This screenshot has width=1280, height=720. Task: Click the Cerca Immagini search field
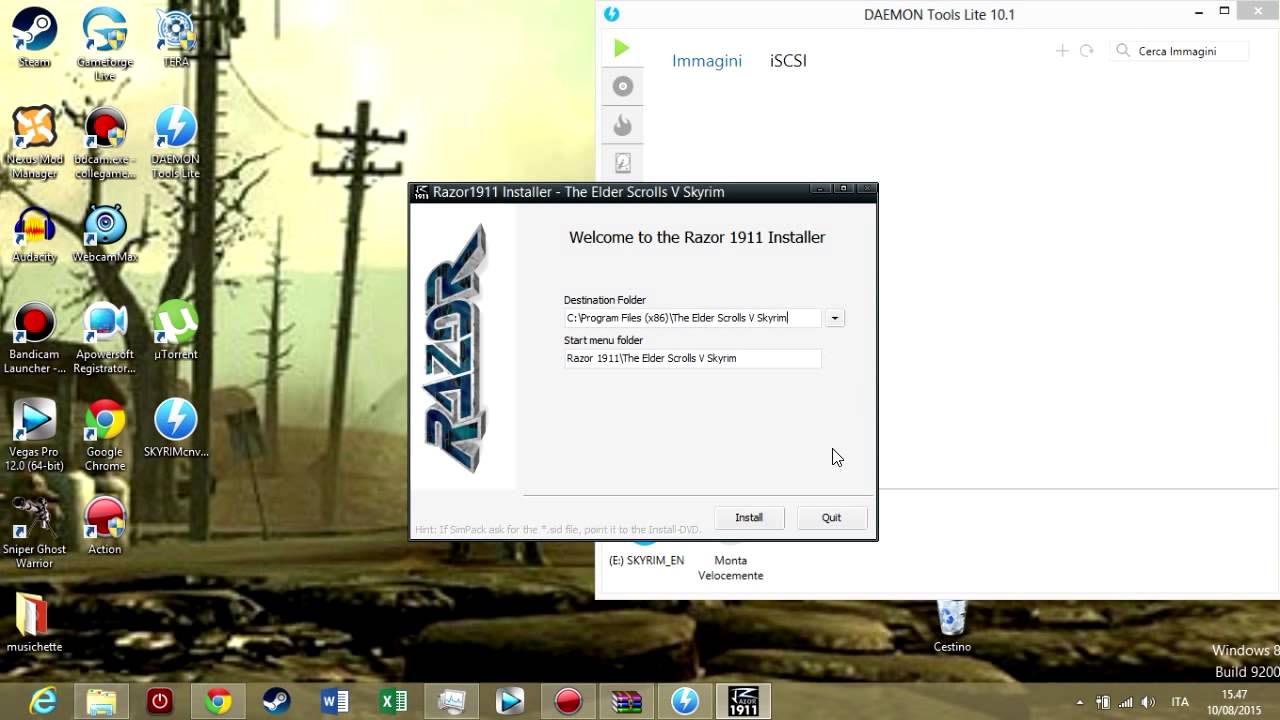[1180, 51]
